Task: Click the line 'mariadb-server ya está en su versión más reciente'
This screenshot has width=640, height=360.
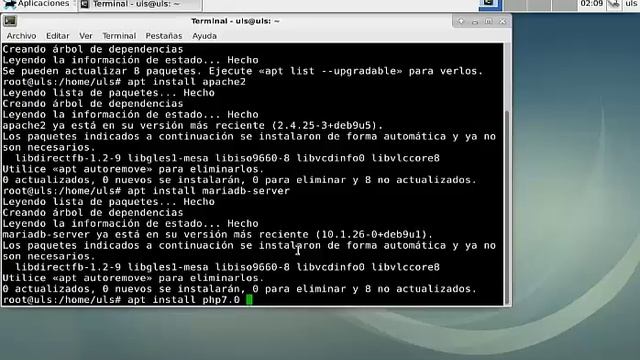Action: coord(217,234)
